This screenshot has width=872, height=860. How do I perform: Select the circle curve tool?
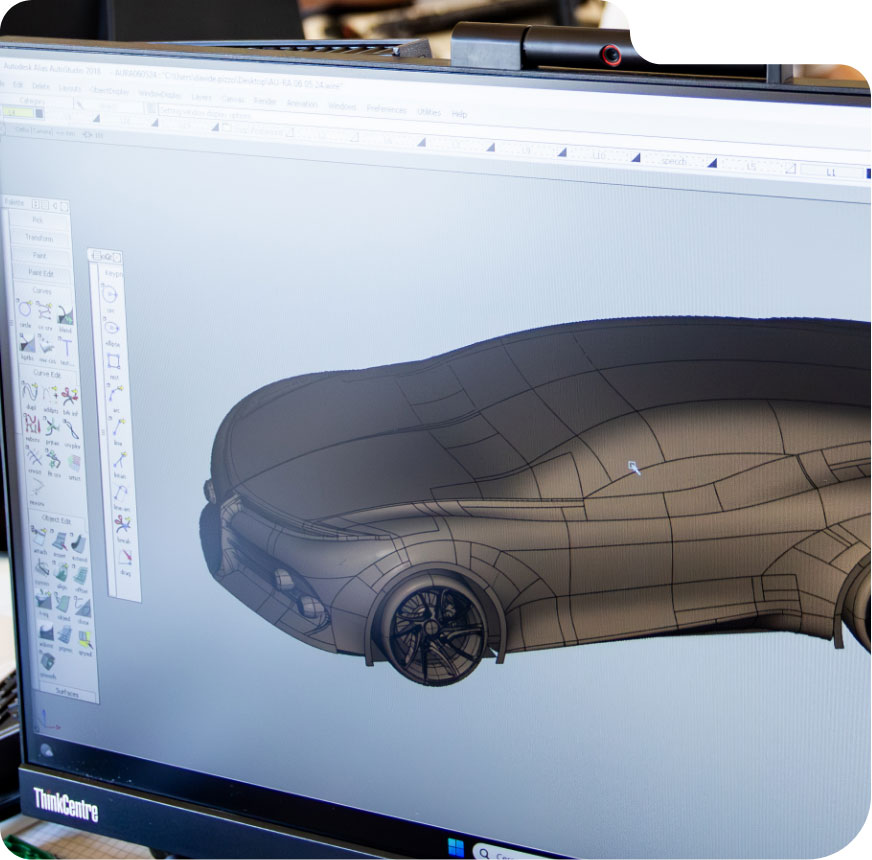click(24, 309)
